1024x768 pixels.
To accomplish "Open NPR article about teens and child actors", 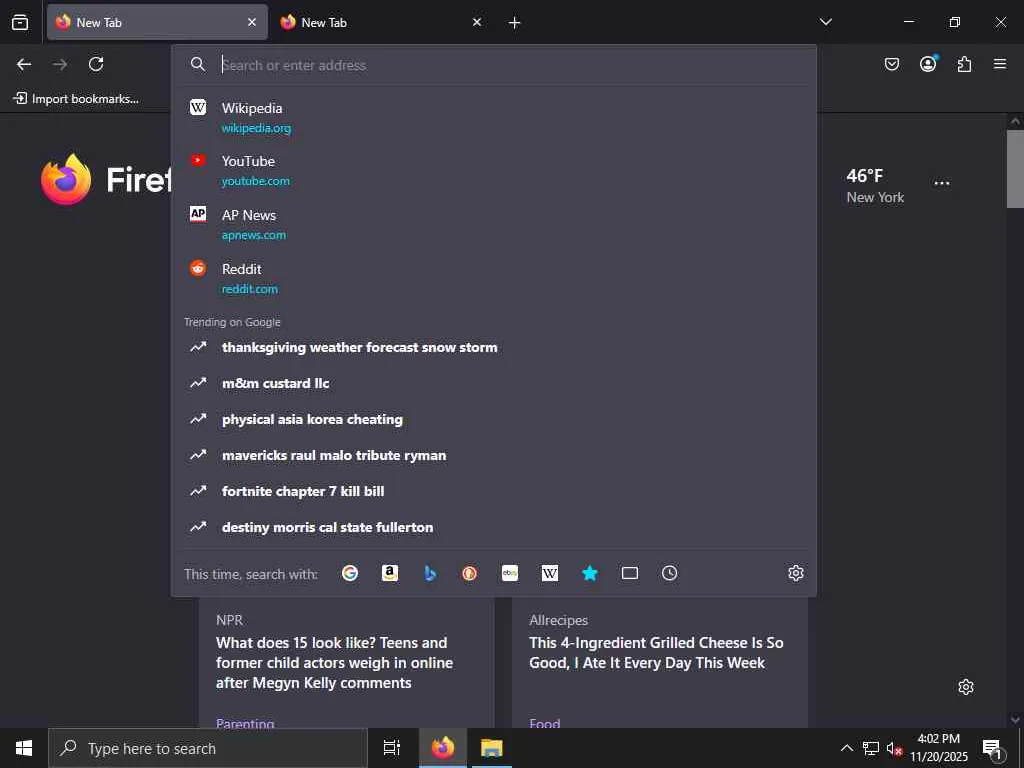I will [x=347, y=663].
